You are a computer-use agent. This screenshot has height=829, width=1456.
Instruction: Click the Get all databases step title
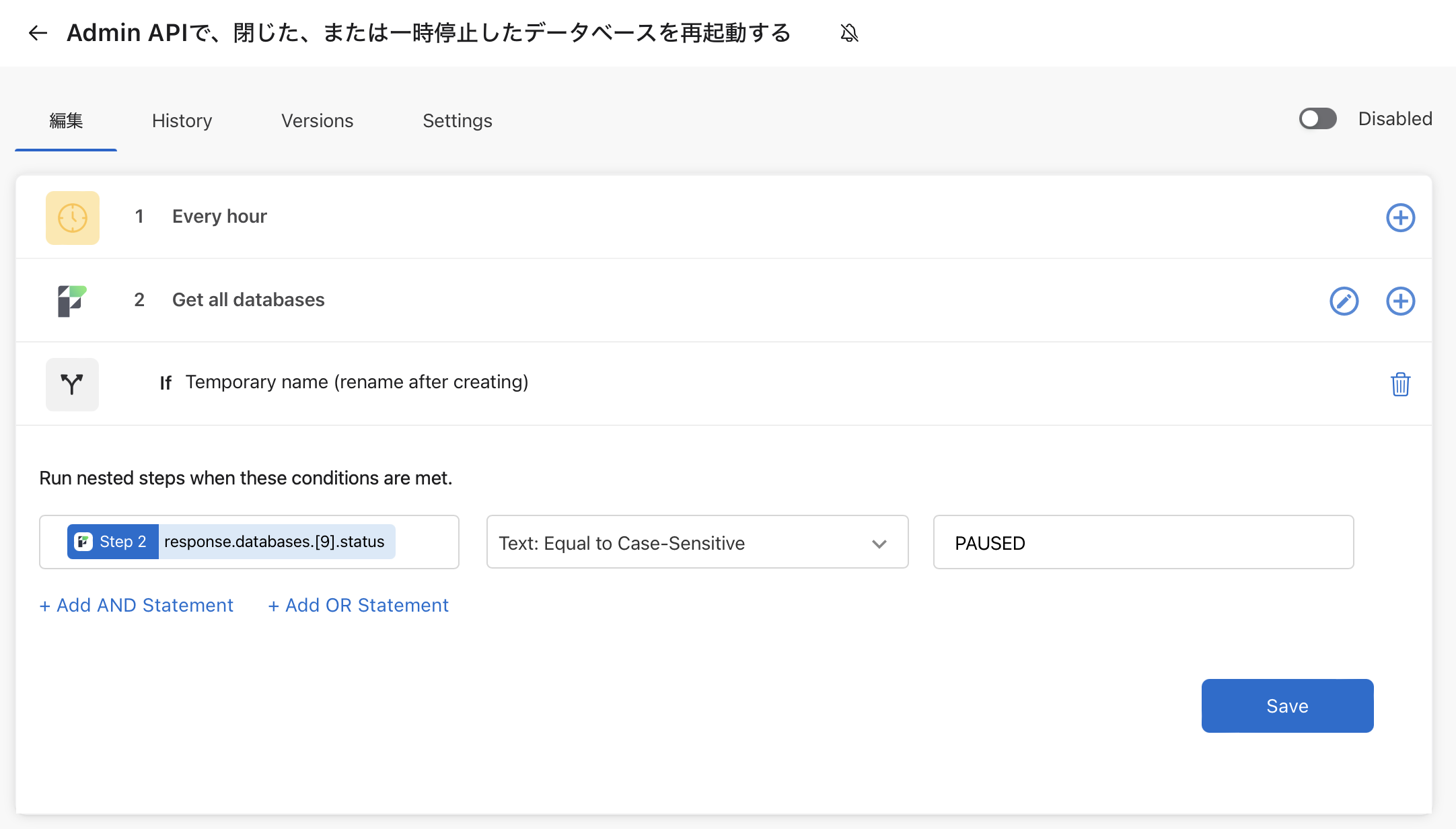[x=248, y=300]
